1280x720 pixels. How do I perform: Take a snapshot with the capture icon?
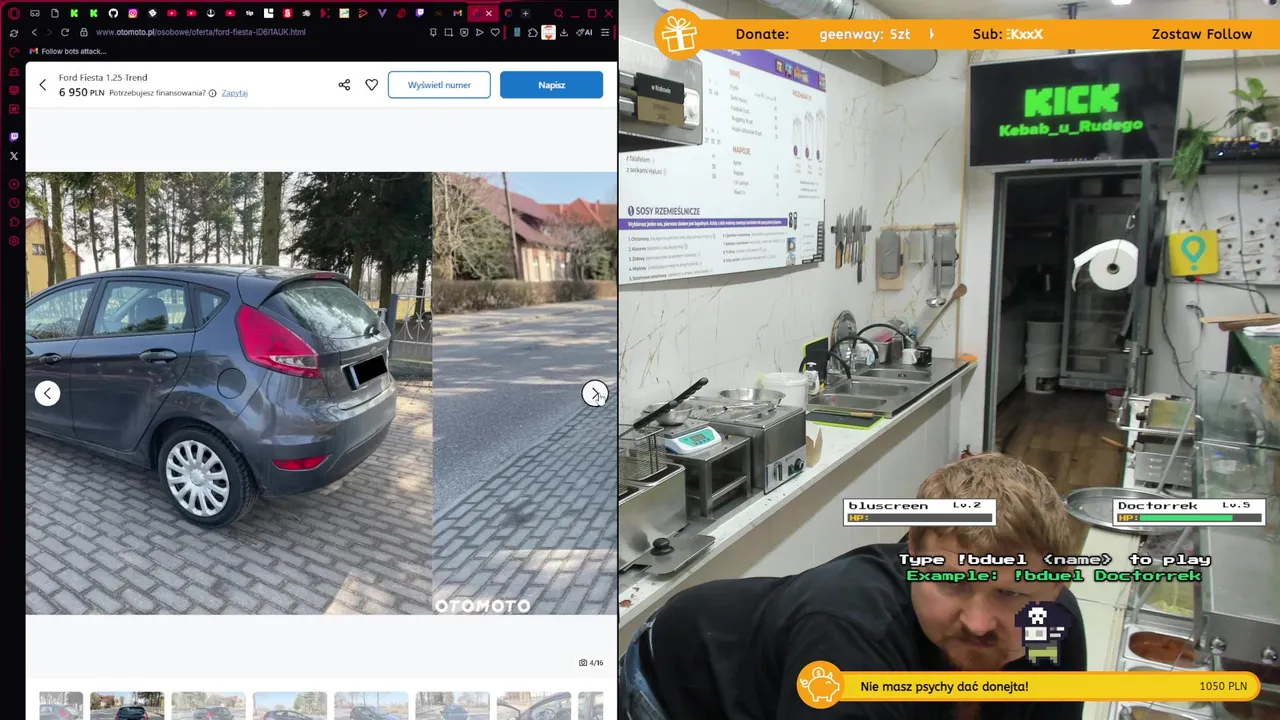click(x=448, y=32)
